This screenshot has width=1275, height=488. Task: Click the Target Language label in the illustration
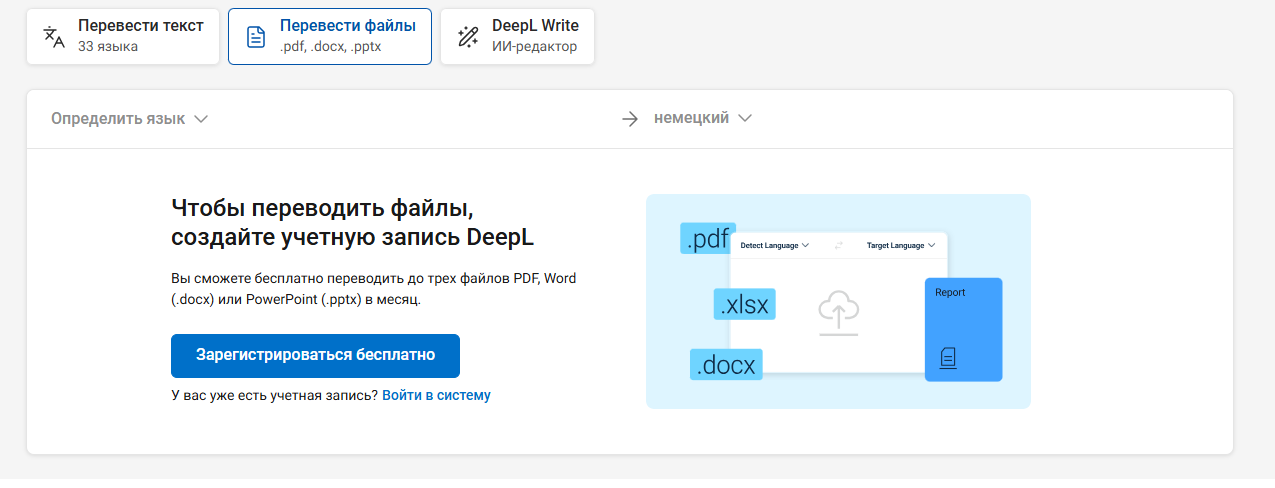click(900, 245)
